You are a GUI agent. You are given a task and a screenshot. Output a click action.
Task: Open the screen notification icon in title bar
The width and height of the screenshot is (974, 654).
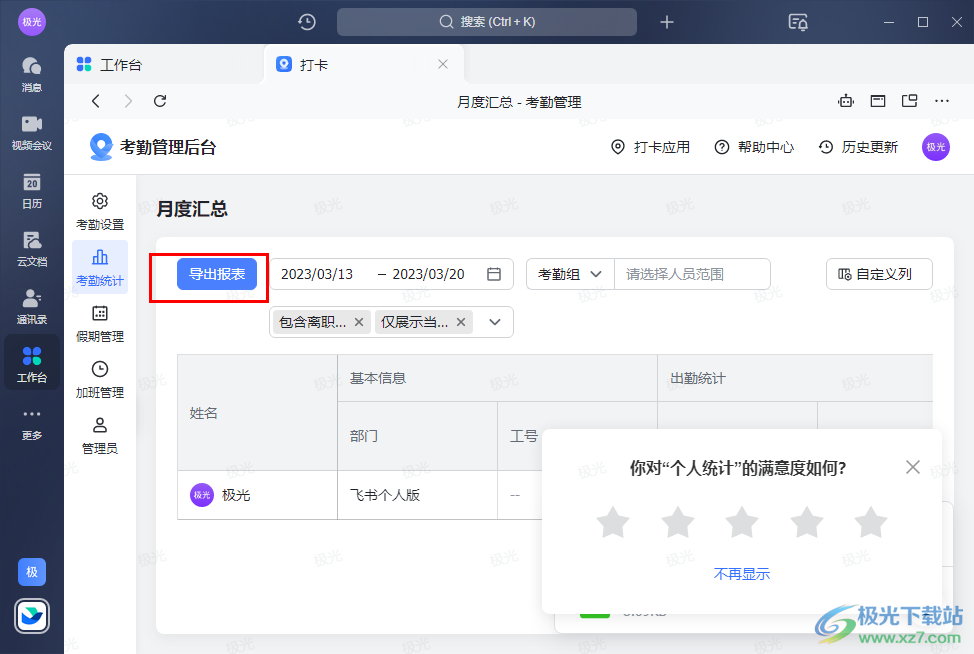click(x=798, y=22)
